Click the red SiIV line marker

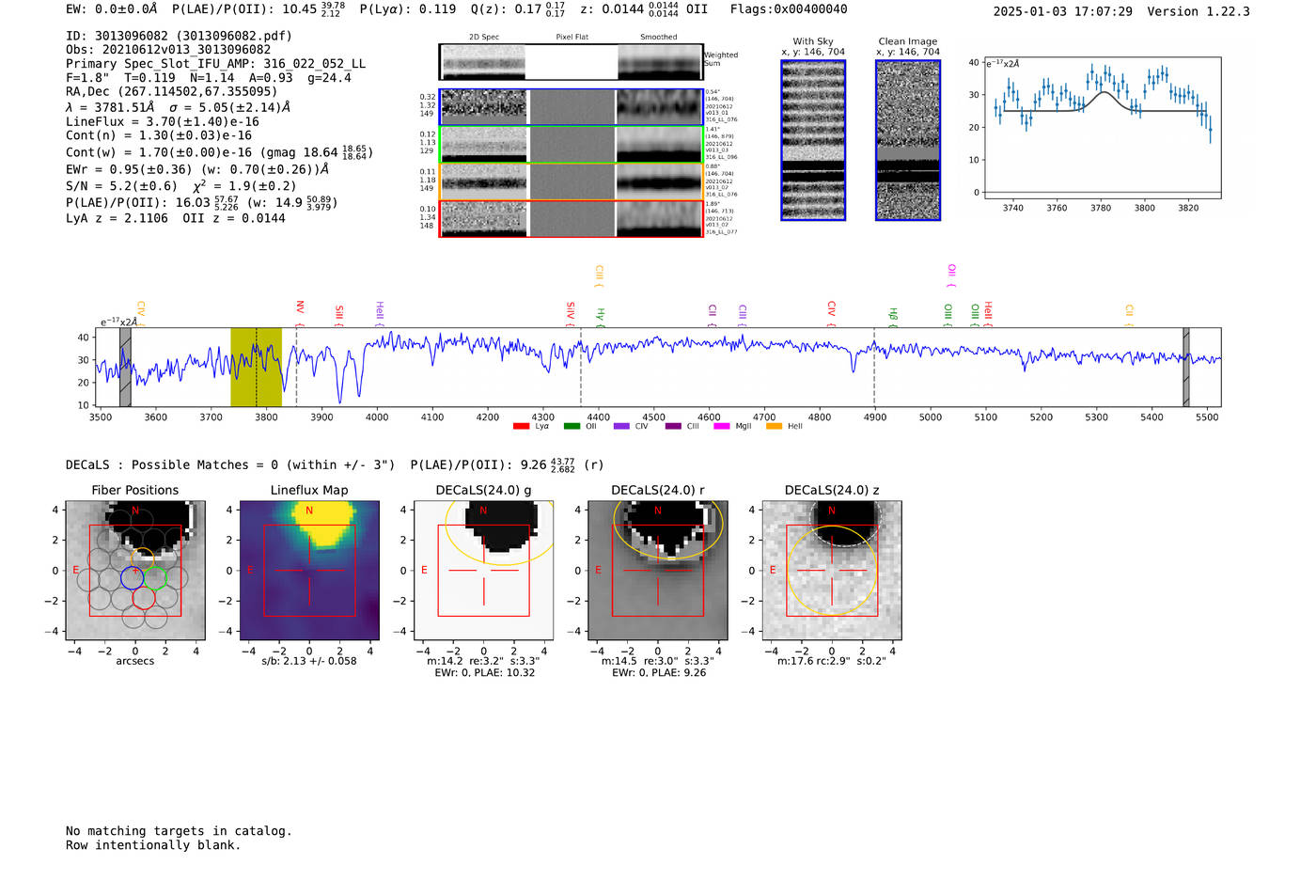coord(571,313)
